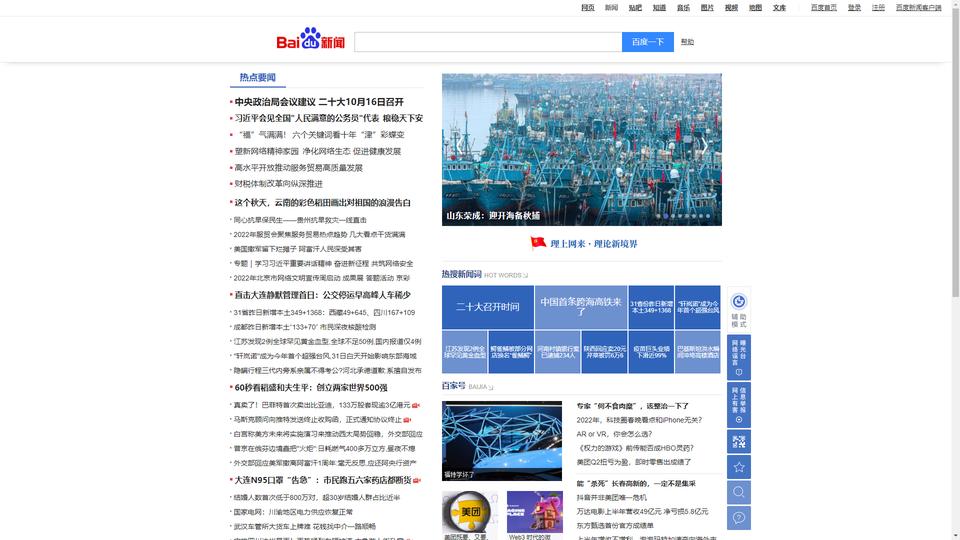Open 百家号 section heading
This screenshot has height=540, width=960.
pos(454,386)
